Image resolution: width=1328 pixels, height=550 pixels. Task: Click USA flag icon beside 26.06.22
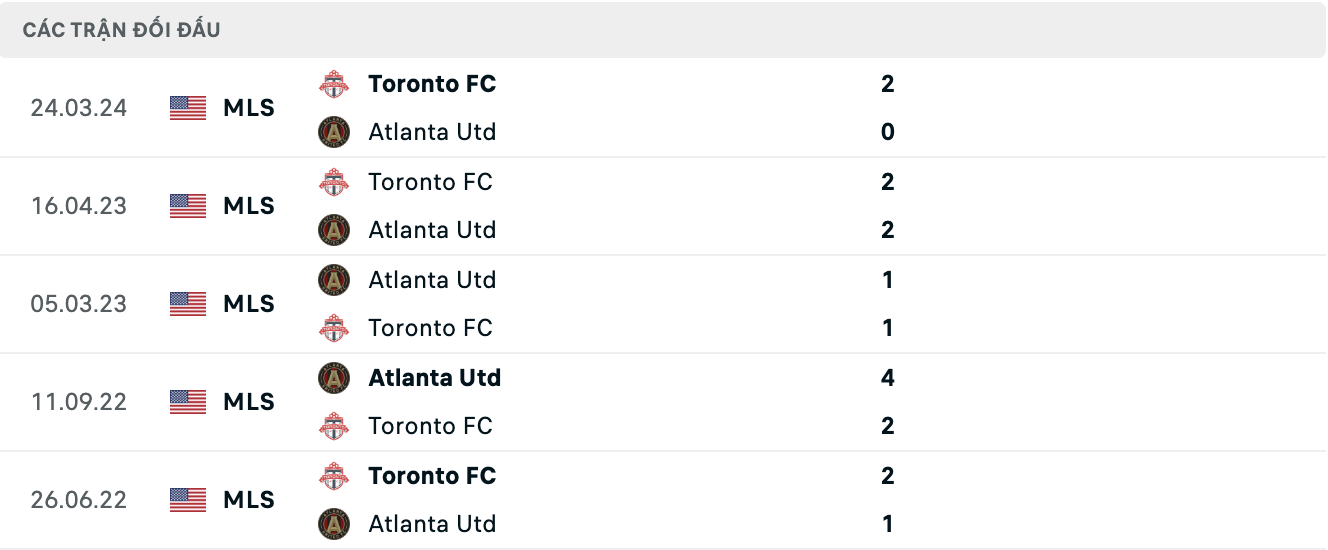[x=188, y=500]
